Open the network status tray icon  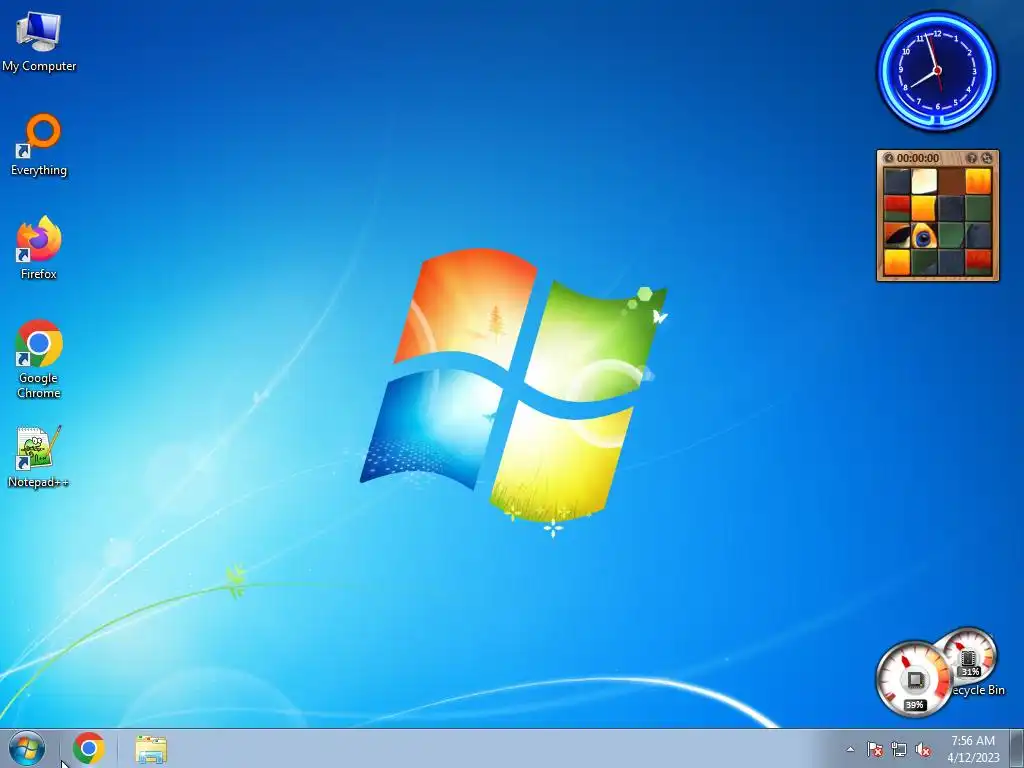click(x=899, y=749)
